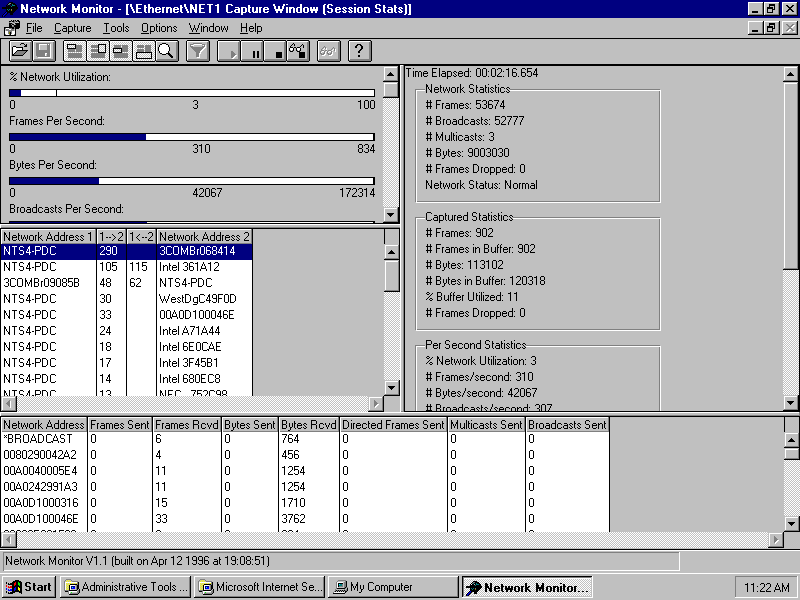Viewport: 800px width, 600px height.
Task: Click the station pane scroll down arrow
Action: pyautogui.click(x=791, y=523)
